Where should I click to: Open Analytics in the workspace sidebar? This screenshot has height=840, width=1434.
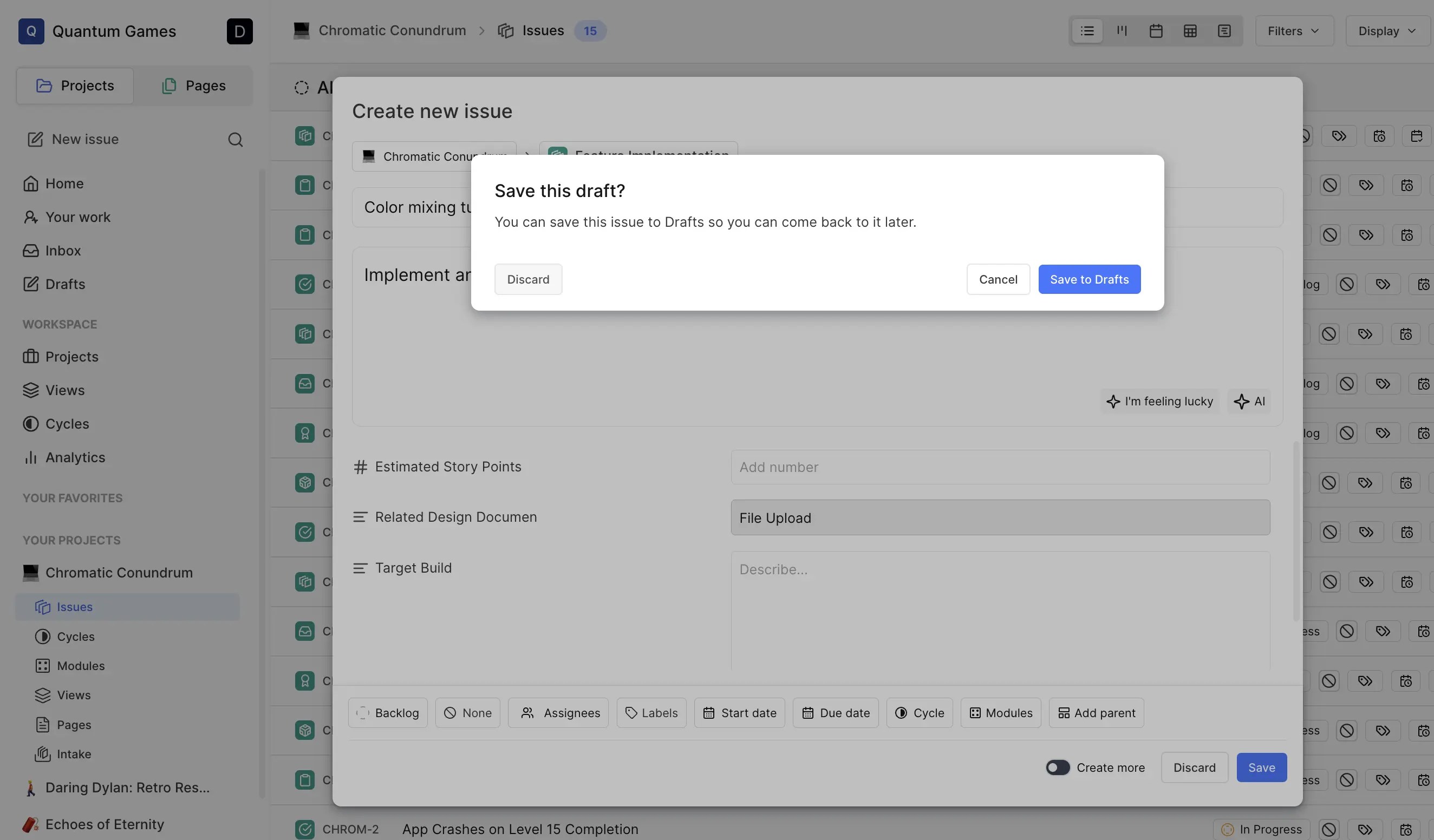[x=75, y=458]
